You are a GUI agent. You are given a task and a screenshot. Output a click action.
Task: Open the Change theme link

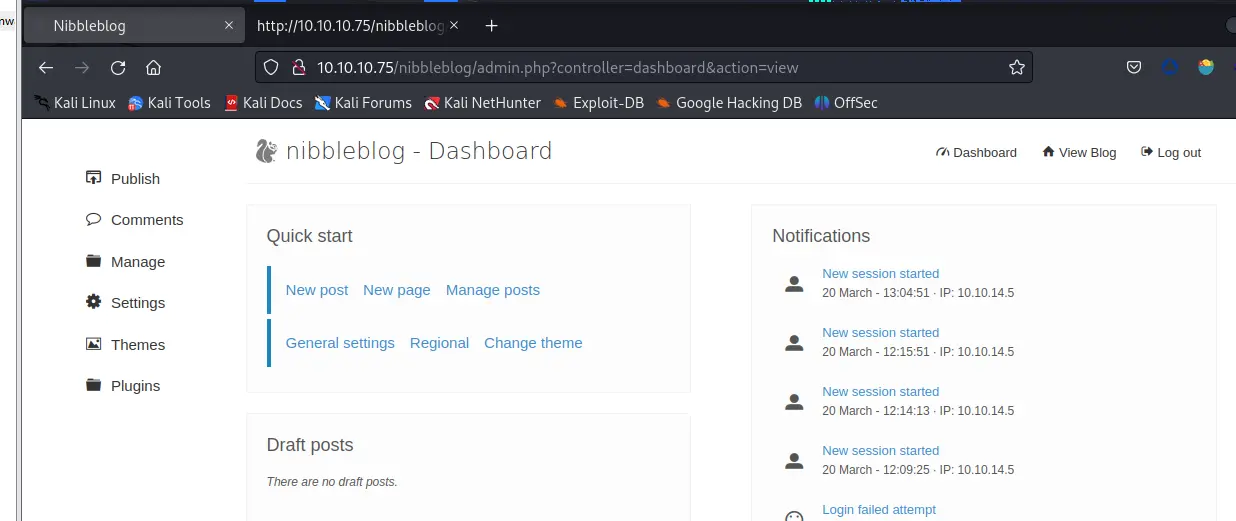(533, 343)
